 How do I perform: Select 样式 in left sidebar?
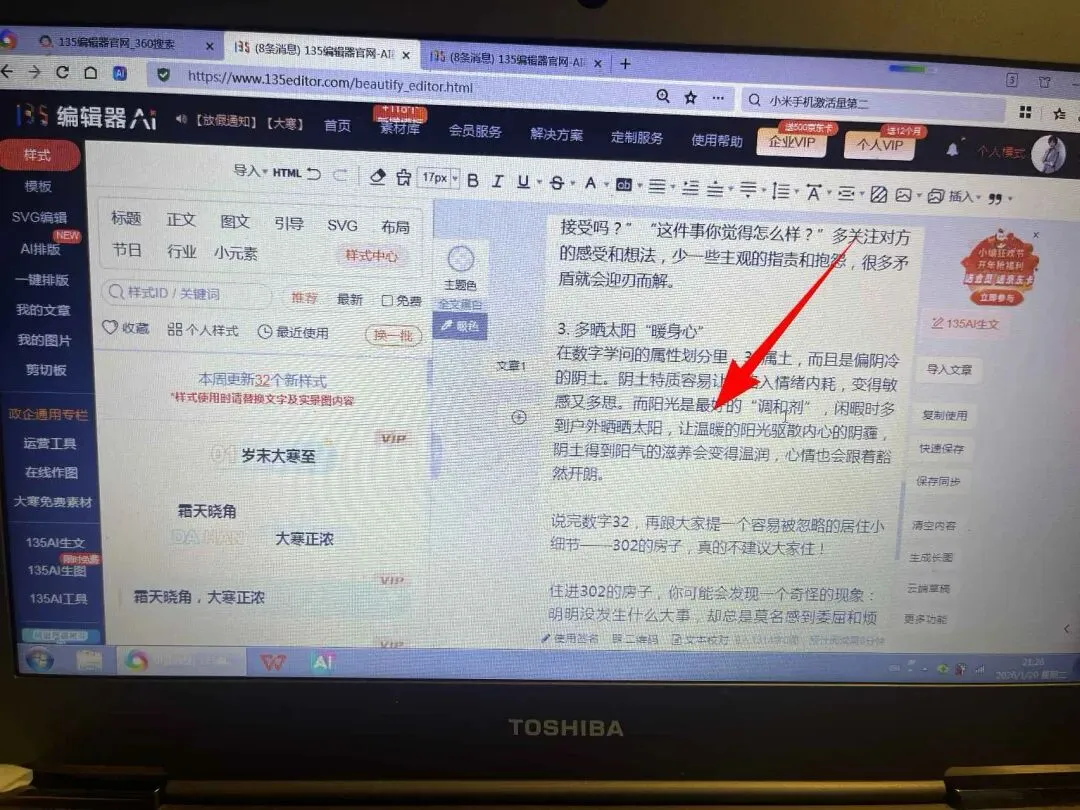point(39,155)
